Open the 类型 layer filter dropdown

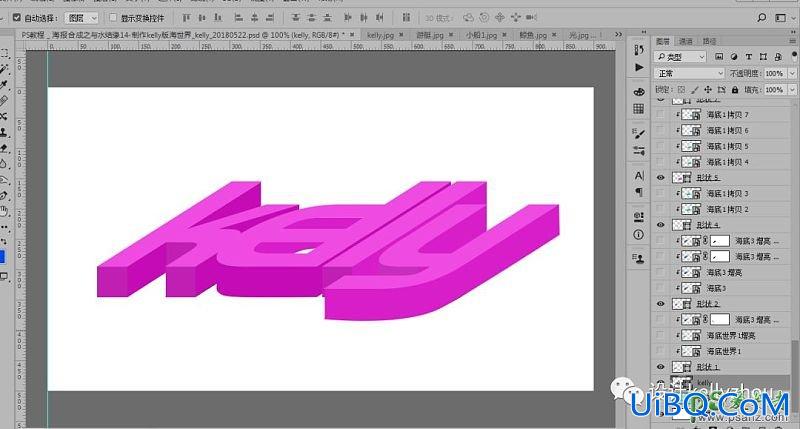point(680,57)
